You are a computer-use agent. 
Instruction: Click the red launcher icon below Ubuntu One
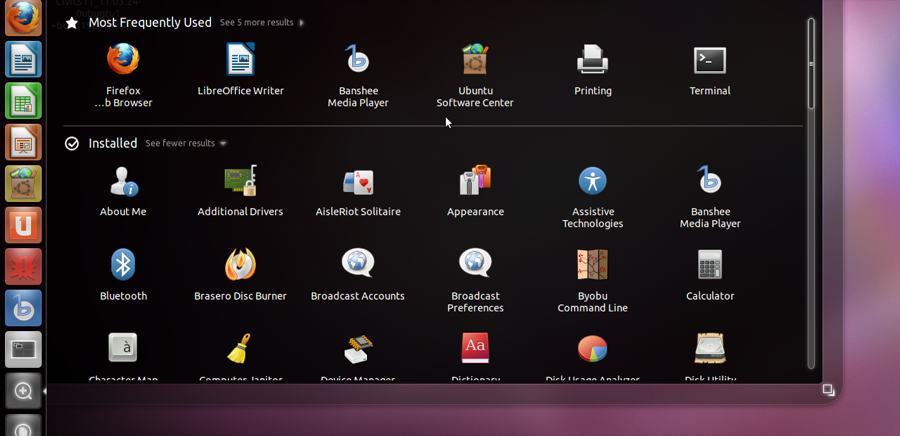click(24, 266)
